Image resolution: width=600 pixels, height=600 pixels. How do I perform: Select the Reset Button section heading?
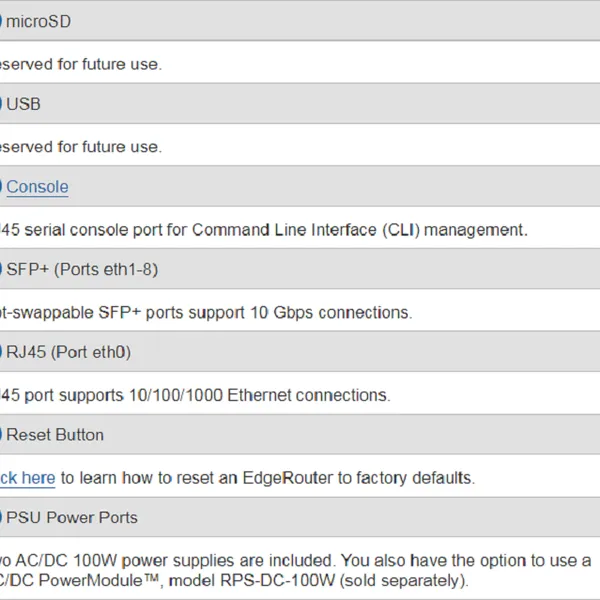[56, 435]
